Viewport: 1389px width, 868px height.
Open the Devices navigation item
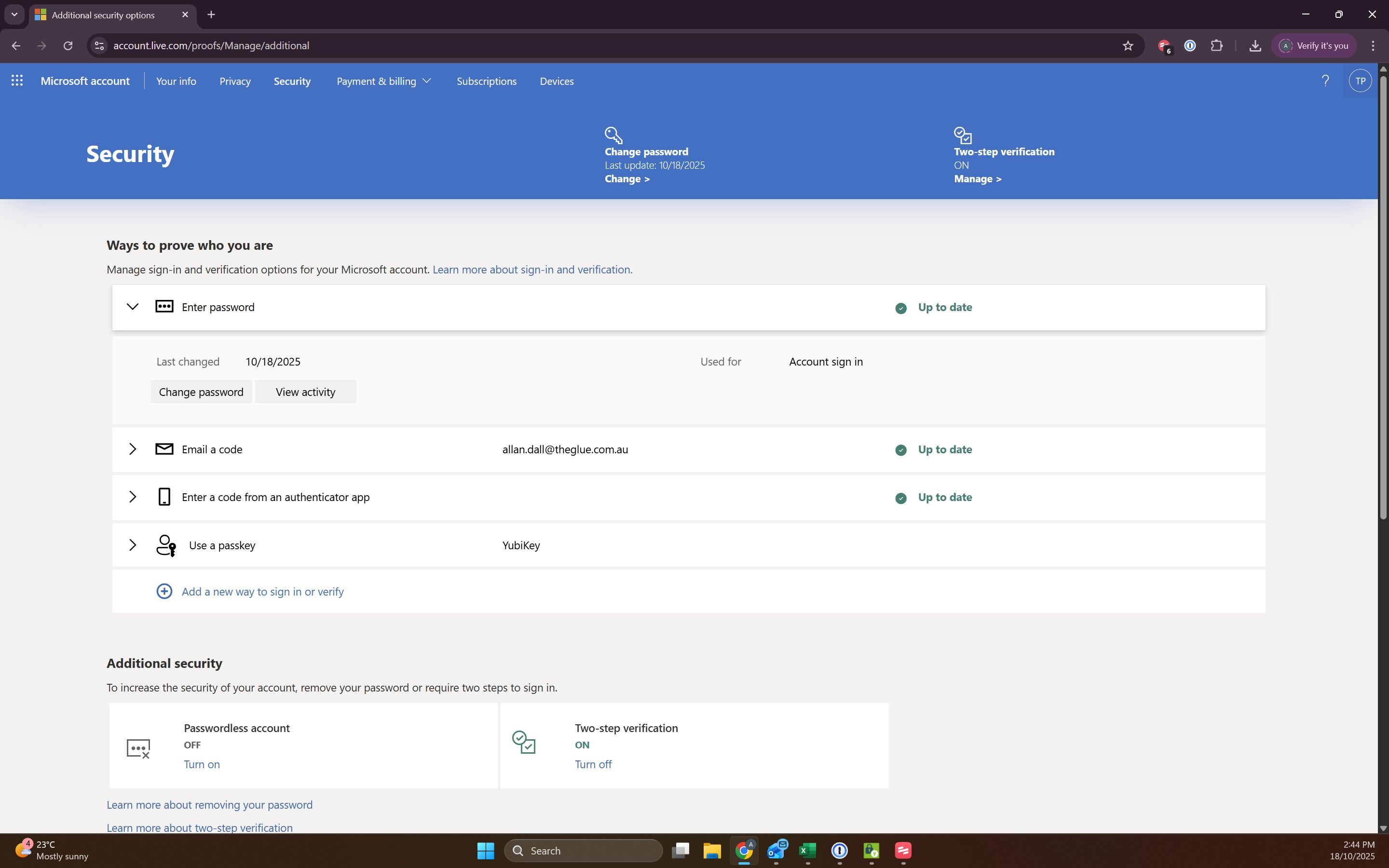556,81
